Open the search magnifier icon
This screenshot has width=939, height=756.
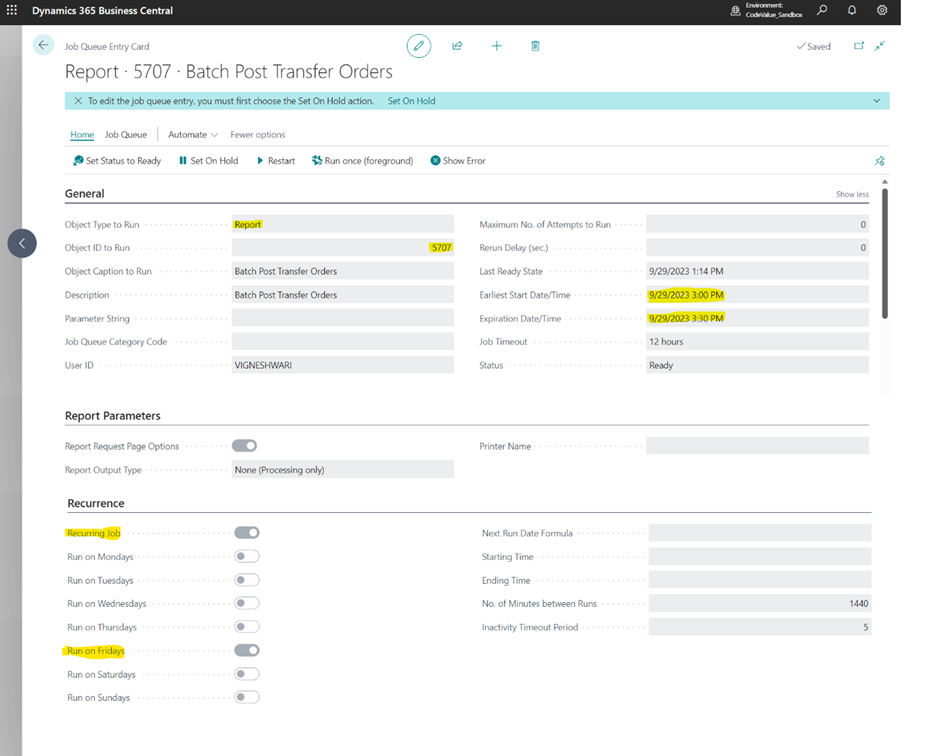pyautogui.click(x=822, y=10)
